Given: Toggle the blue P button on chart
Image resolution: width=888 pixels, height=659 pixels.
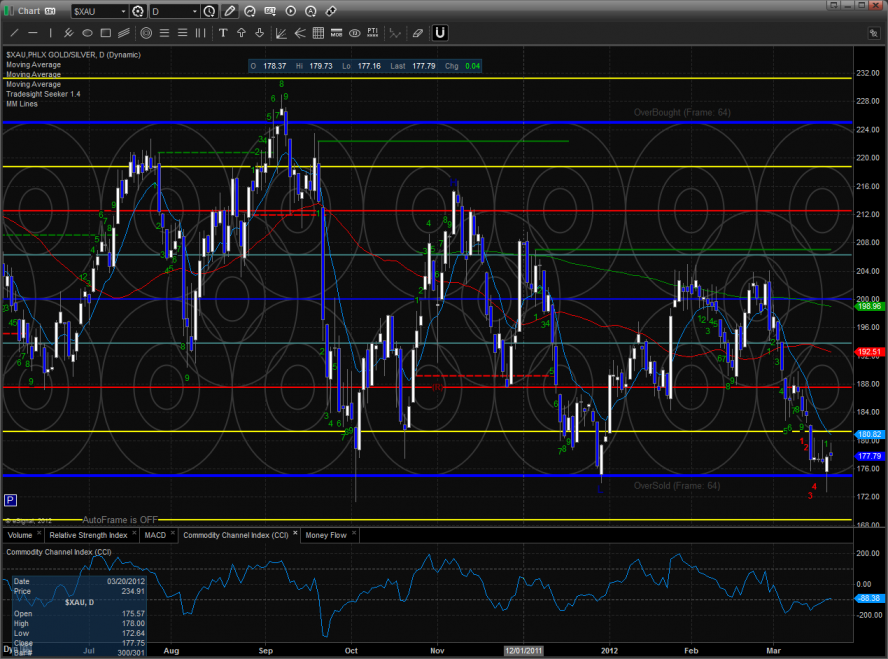Looking at the screenshot, I should 10,499.
